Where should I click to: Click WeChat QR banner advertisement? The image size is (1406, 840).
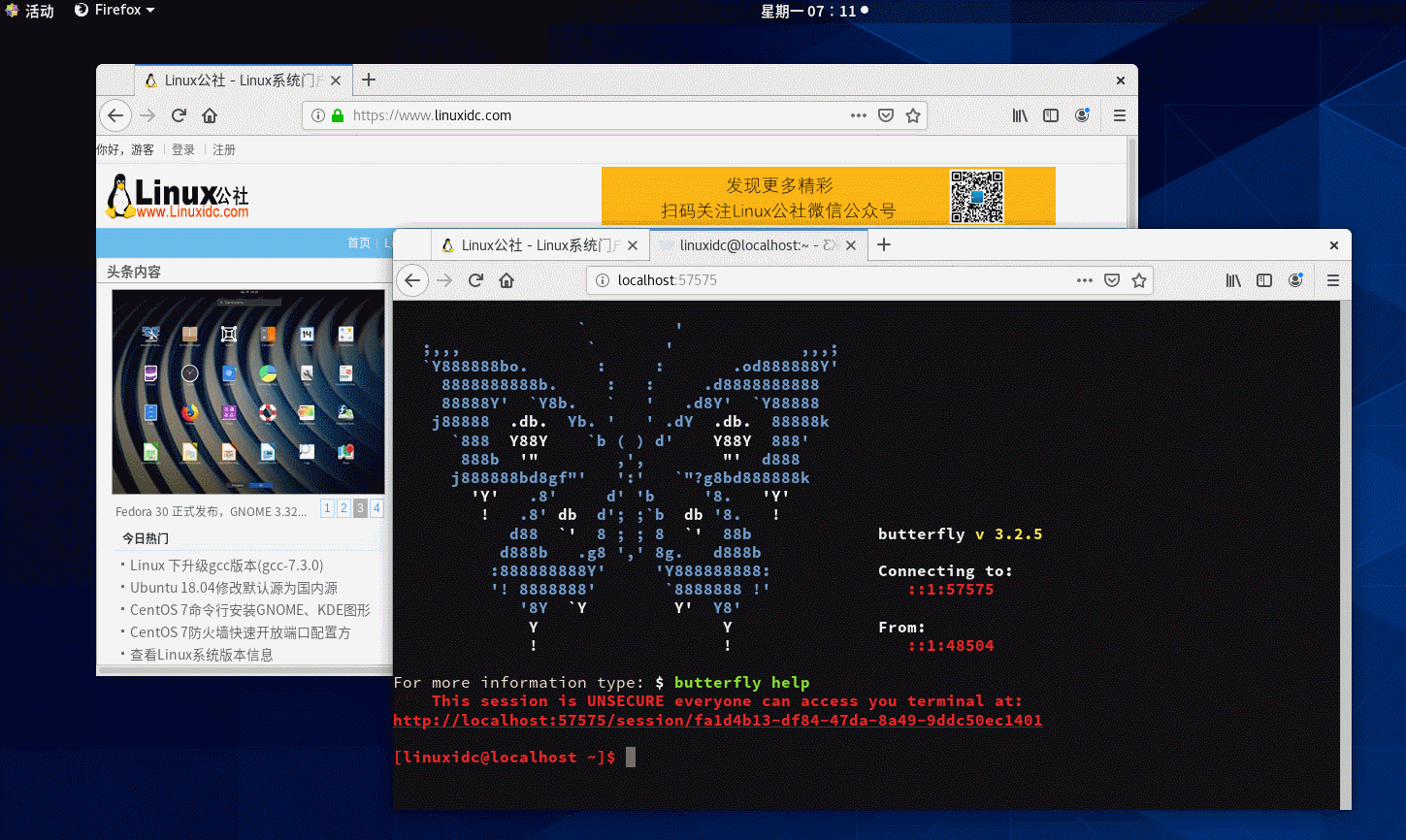click(829, 196)
